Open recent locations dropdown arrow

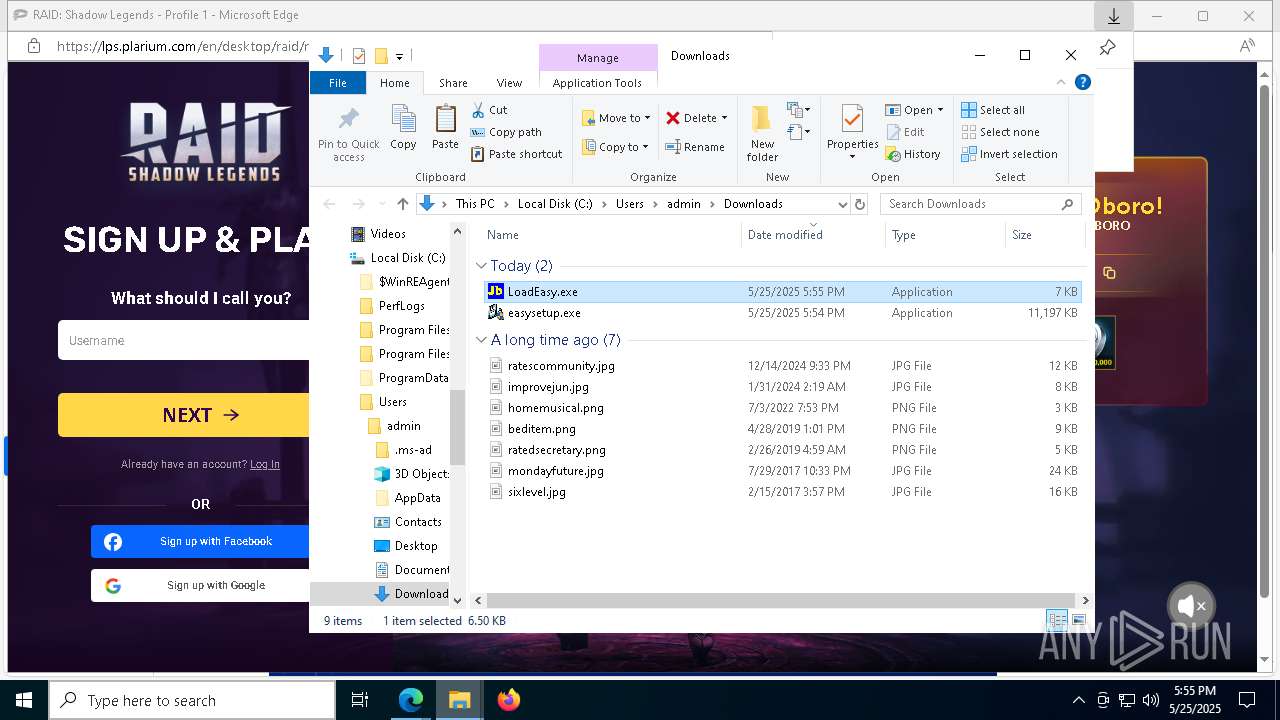(x=381, y=204)
